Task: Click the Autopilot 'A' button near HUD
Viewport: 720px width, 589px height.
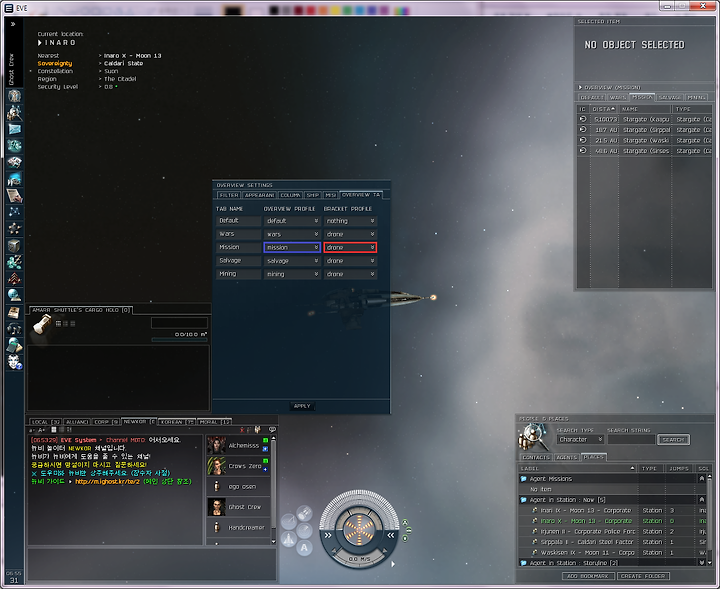Action: click(x=304, y=548)
